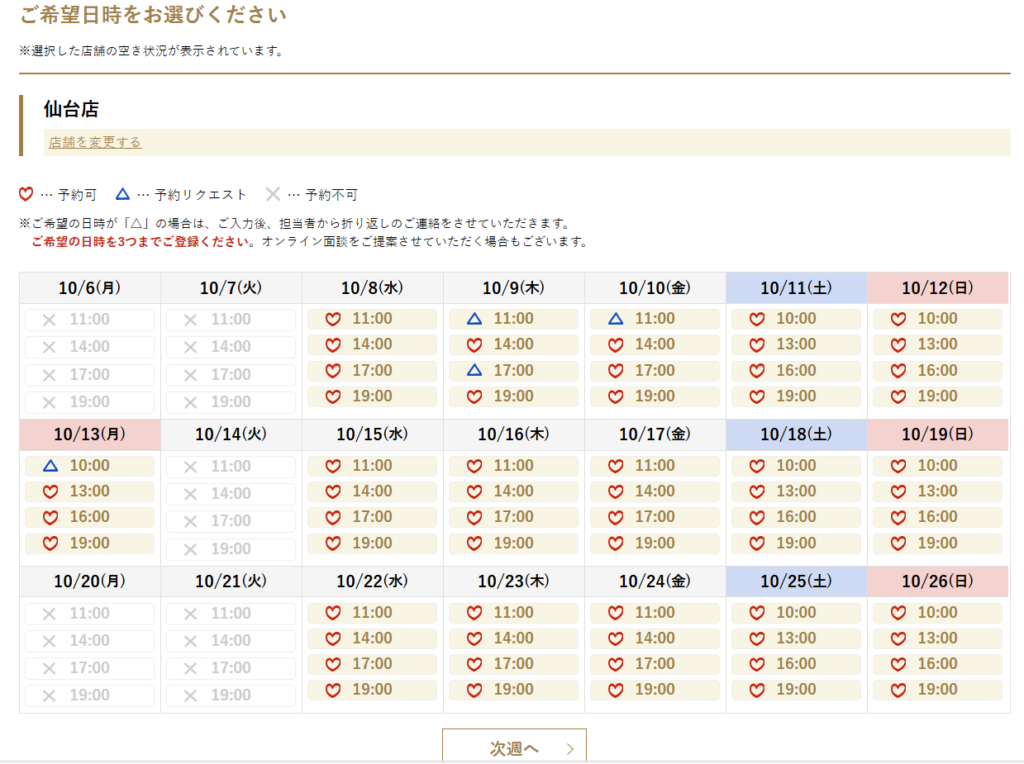Select 10/13 (月) 13:00 time slot
This screenshot has height=764, width=1024.
89,491
